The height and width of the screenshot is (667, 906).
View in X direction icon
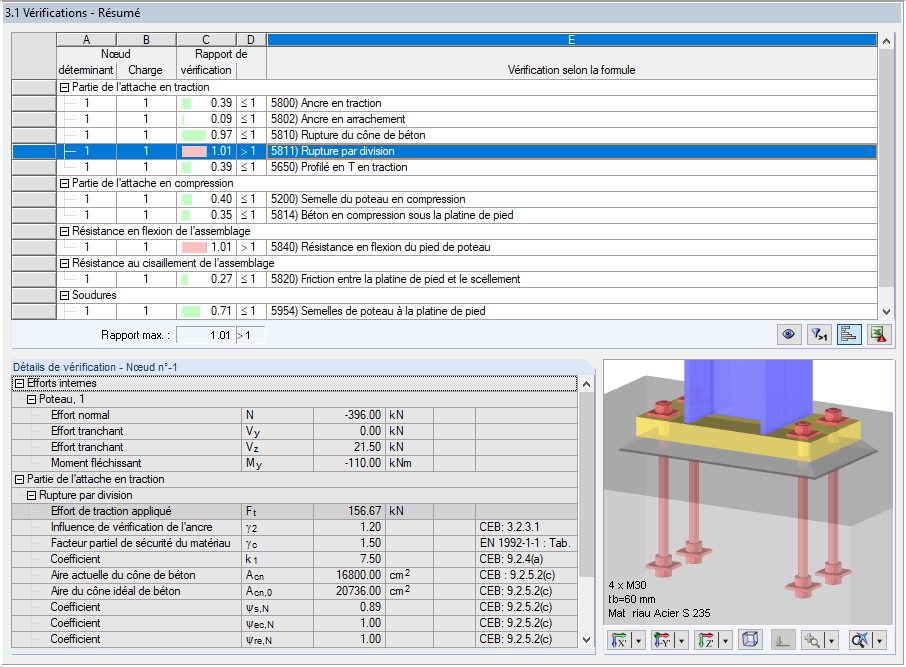619,640
